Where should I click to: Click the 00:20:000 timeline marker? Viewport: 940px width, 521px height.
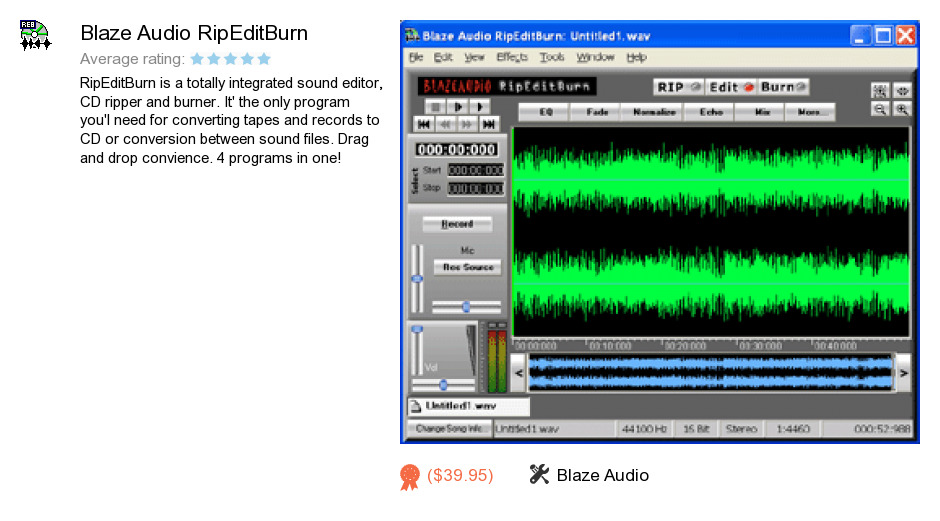(686, 346)
